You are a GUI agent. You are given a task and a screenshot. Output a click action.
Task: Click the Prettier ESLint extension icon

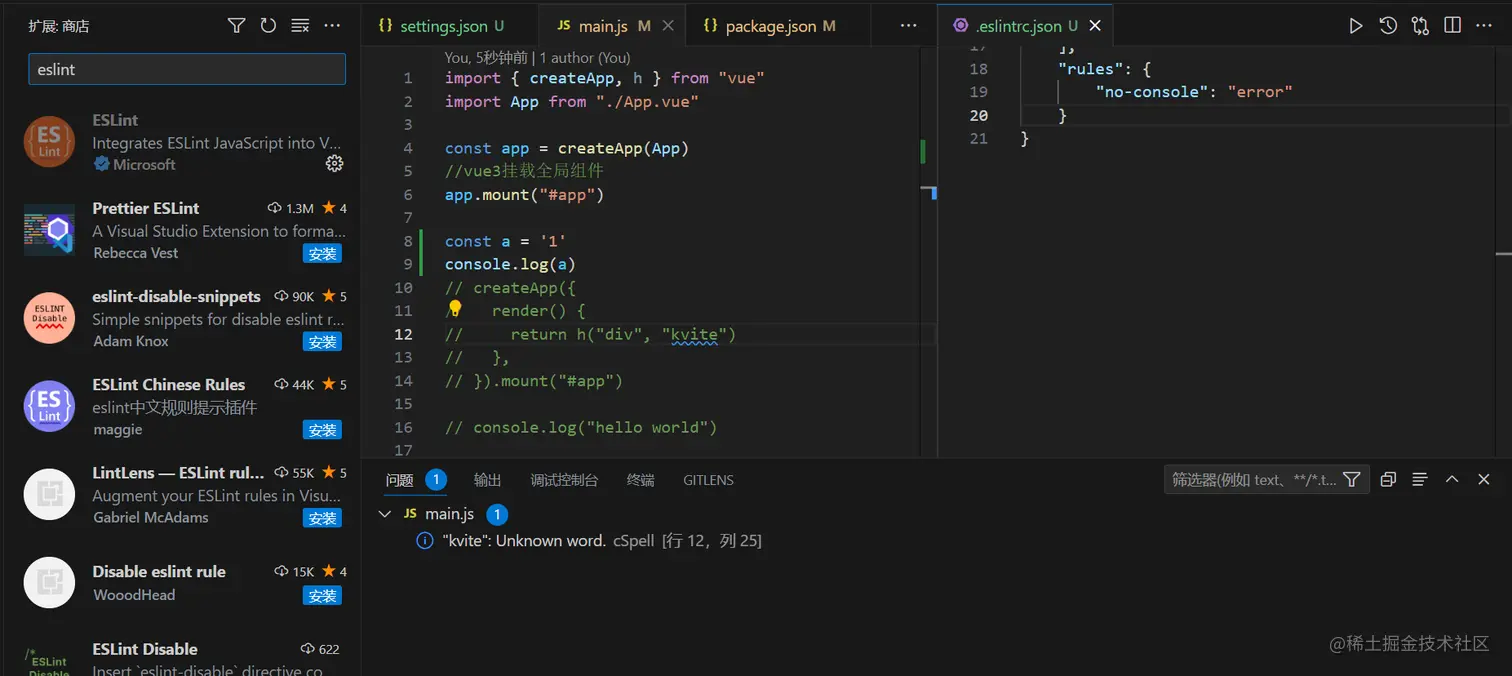(49, 230)
